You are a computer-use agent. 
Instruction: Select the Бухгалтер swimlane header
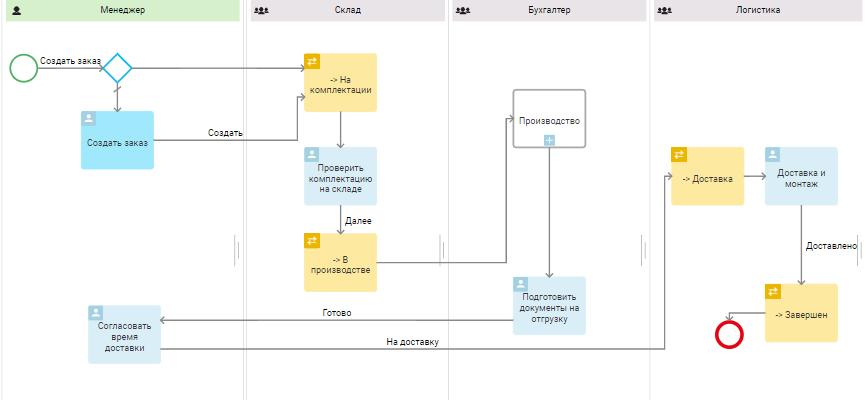point(548,10)
